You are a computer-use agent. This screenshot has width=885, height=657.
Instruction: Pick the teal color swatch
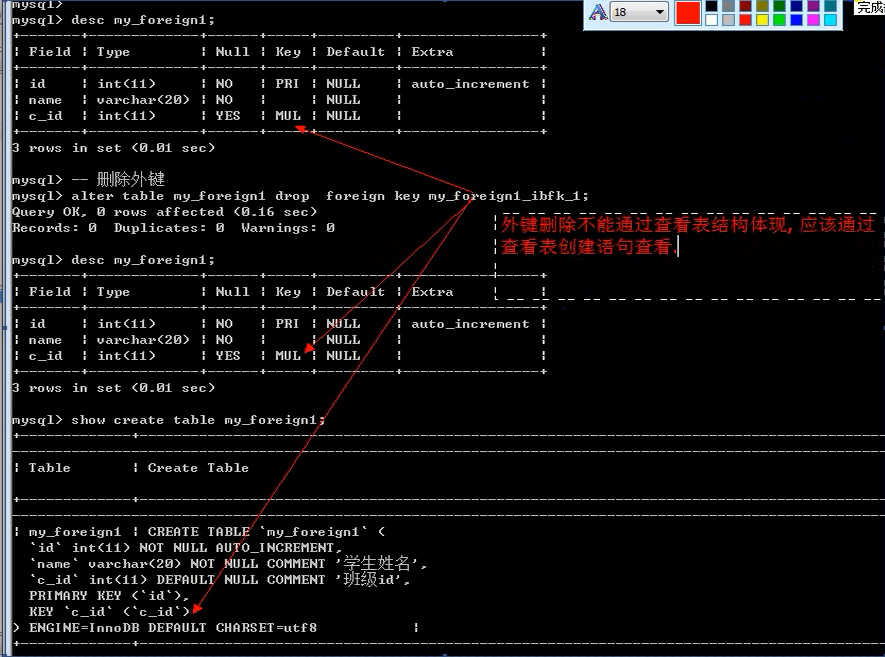click(x=830, y=6)
